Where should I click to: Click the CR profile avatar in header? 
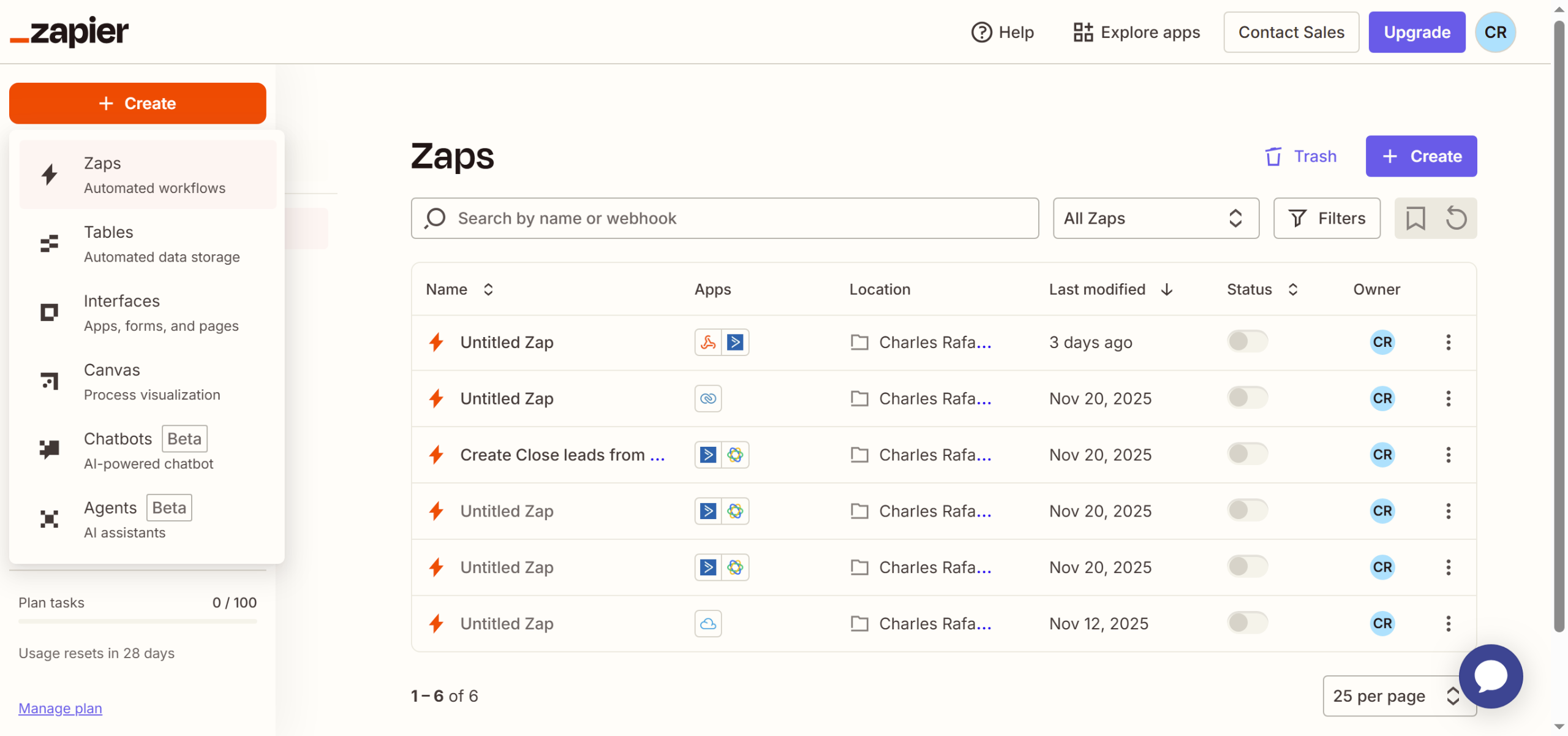coord(1494,32)
